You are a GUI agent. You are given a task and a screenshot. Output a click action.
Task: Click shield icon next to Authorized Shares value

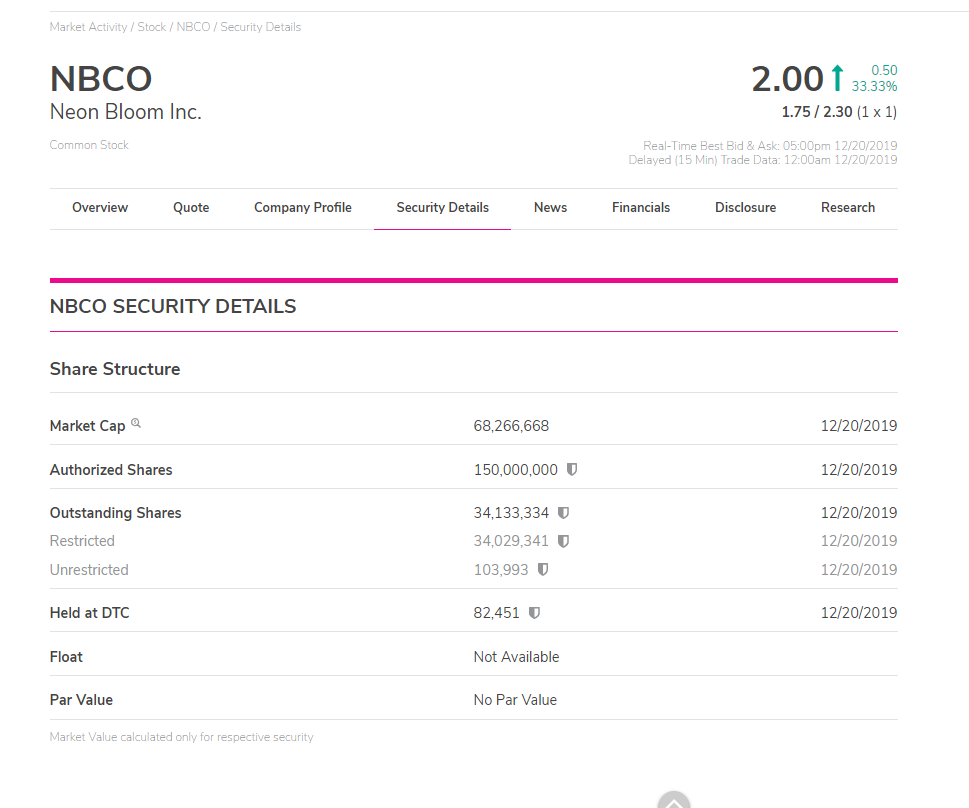coord(572,469)
